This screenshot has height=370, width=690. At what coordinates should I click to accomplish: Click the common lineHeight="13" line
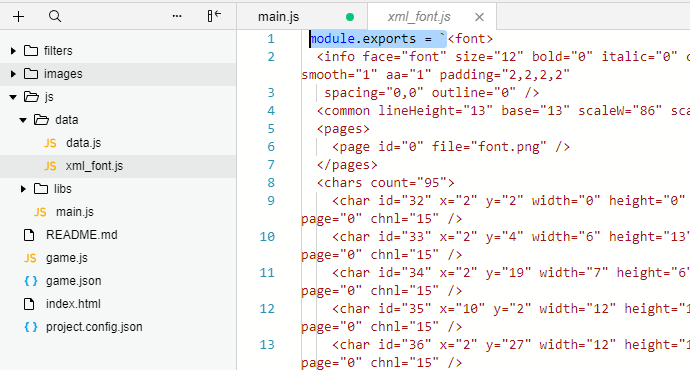(503, 111)
